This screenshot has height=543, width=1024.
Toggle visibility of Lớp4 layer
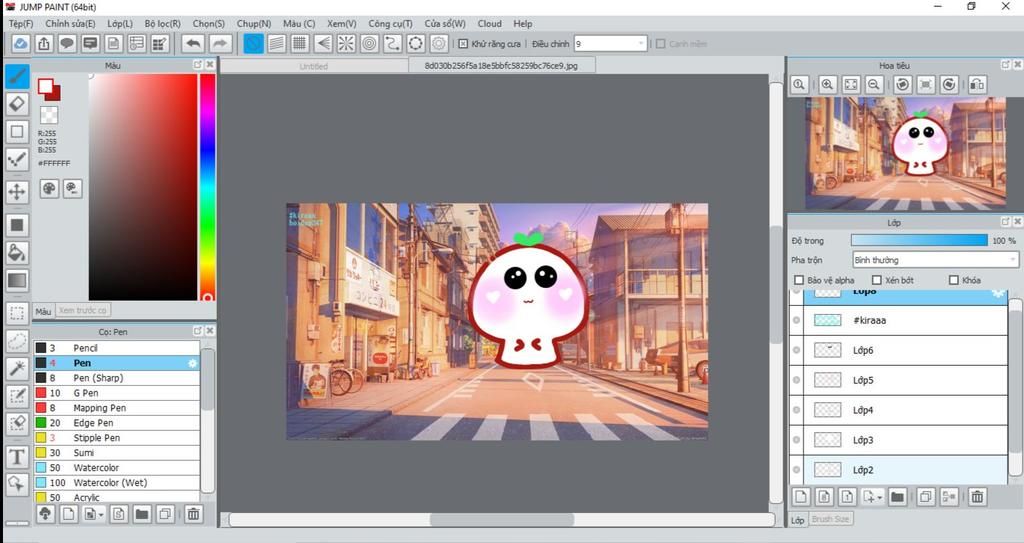796,410
